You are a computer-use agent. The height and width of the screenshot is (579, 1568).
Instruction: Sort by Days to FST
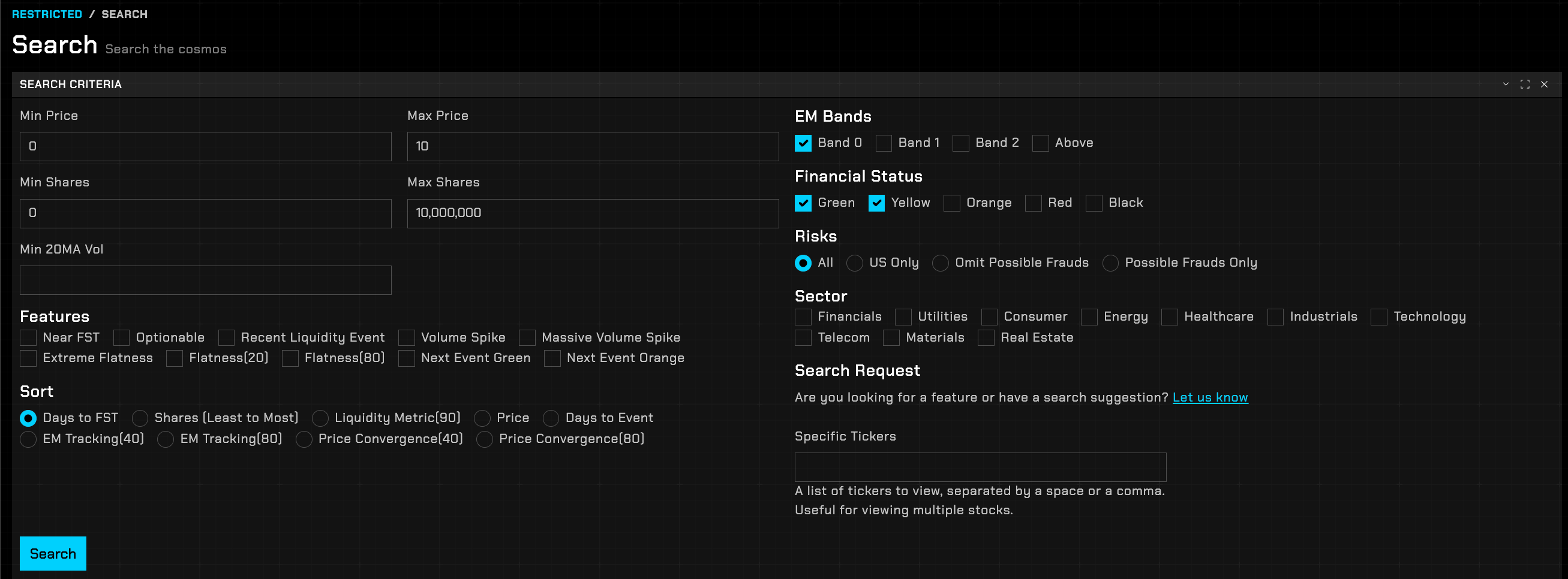(x=28, y=418)
